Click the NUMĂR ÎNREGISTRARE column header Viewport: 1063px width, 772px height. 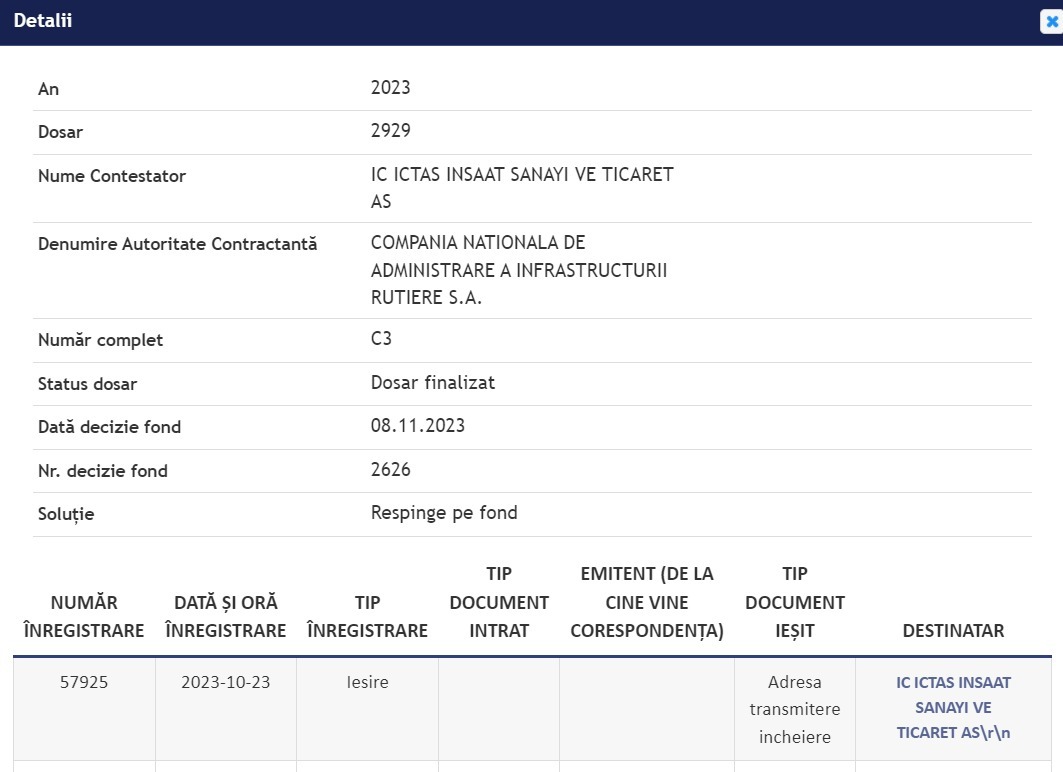tap(84, 616)
